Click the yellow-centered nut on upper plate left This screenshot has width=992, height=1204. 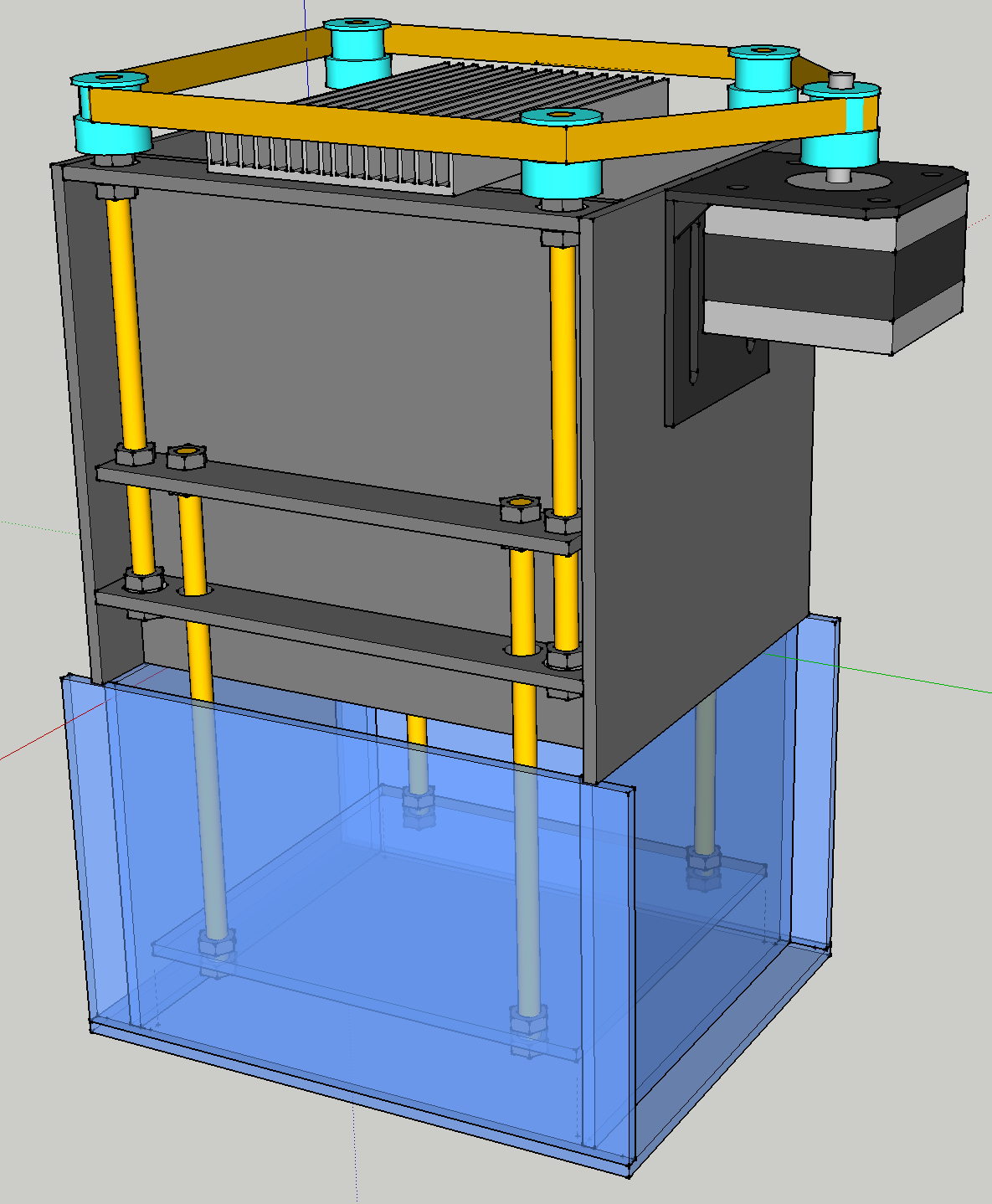(x=186, y=457)
